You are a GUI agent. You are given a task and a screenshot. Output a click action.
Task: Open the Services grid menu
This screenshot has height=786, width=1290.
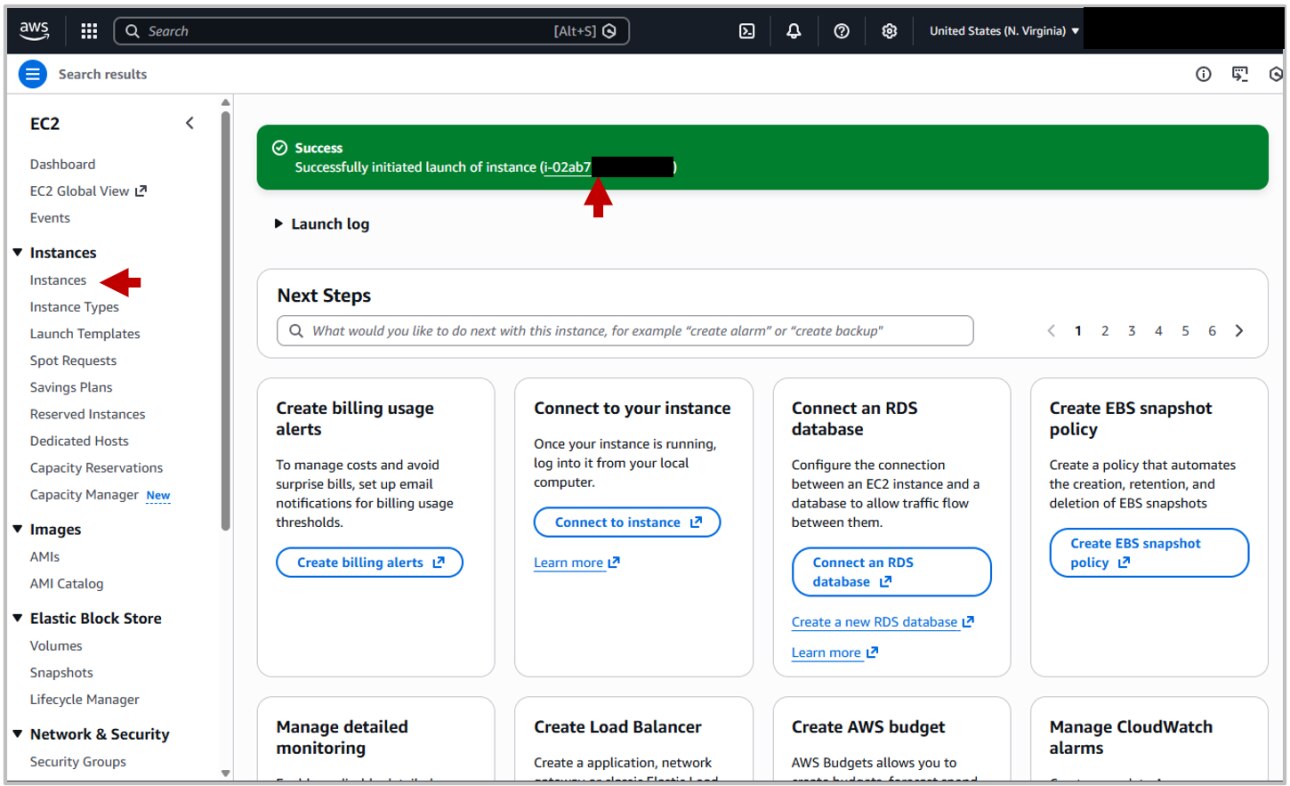(x=88, y=31)
